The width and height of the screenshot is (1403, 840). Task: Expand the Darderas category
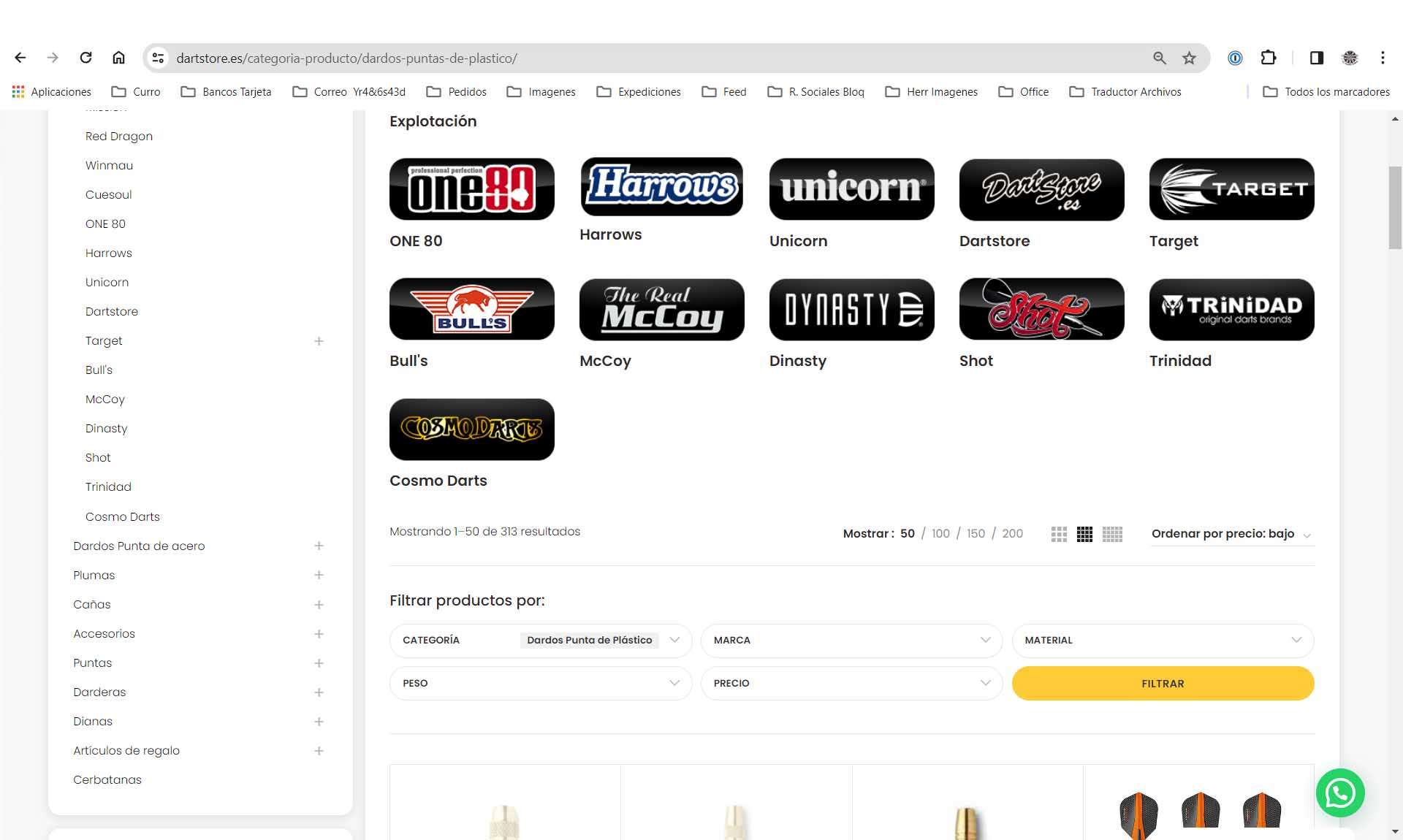(319, 692)
